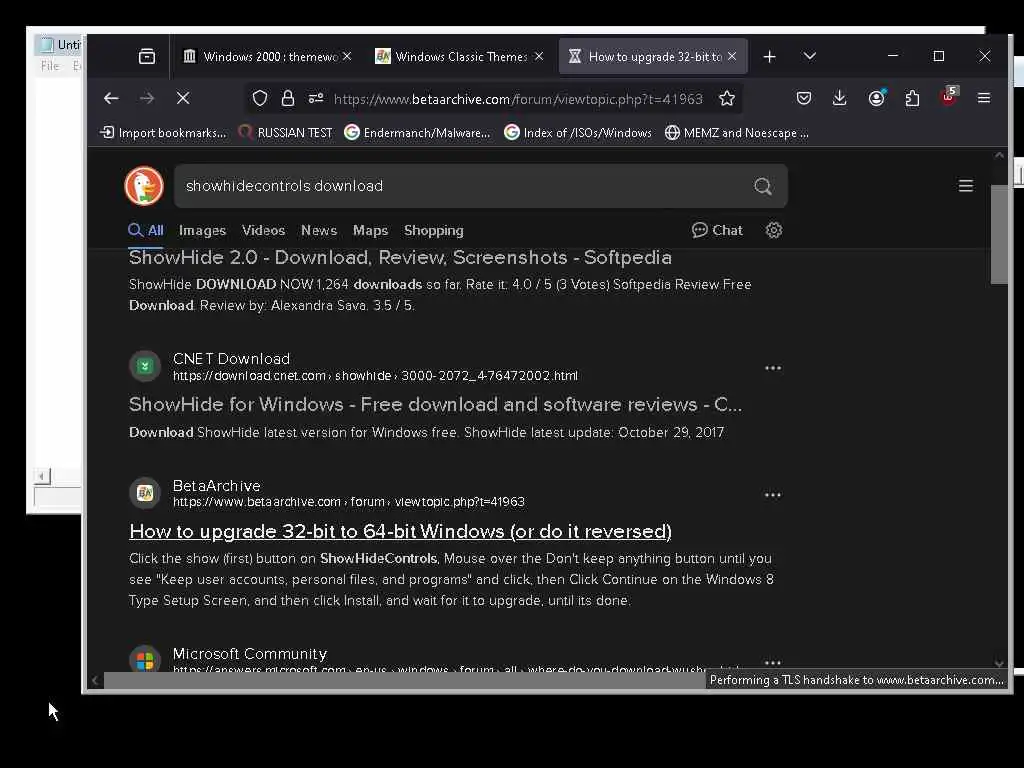1024x768 pixels.
Task: Open How to upgrade 32-bit to 64-bit link
Action: 400,531
